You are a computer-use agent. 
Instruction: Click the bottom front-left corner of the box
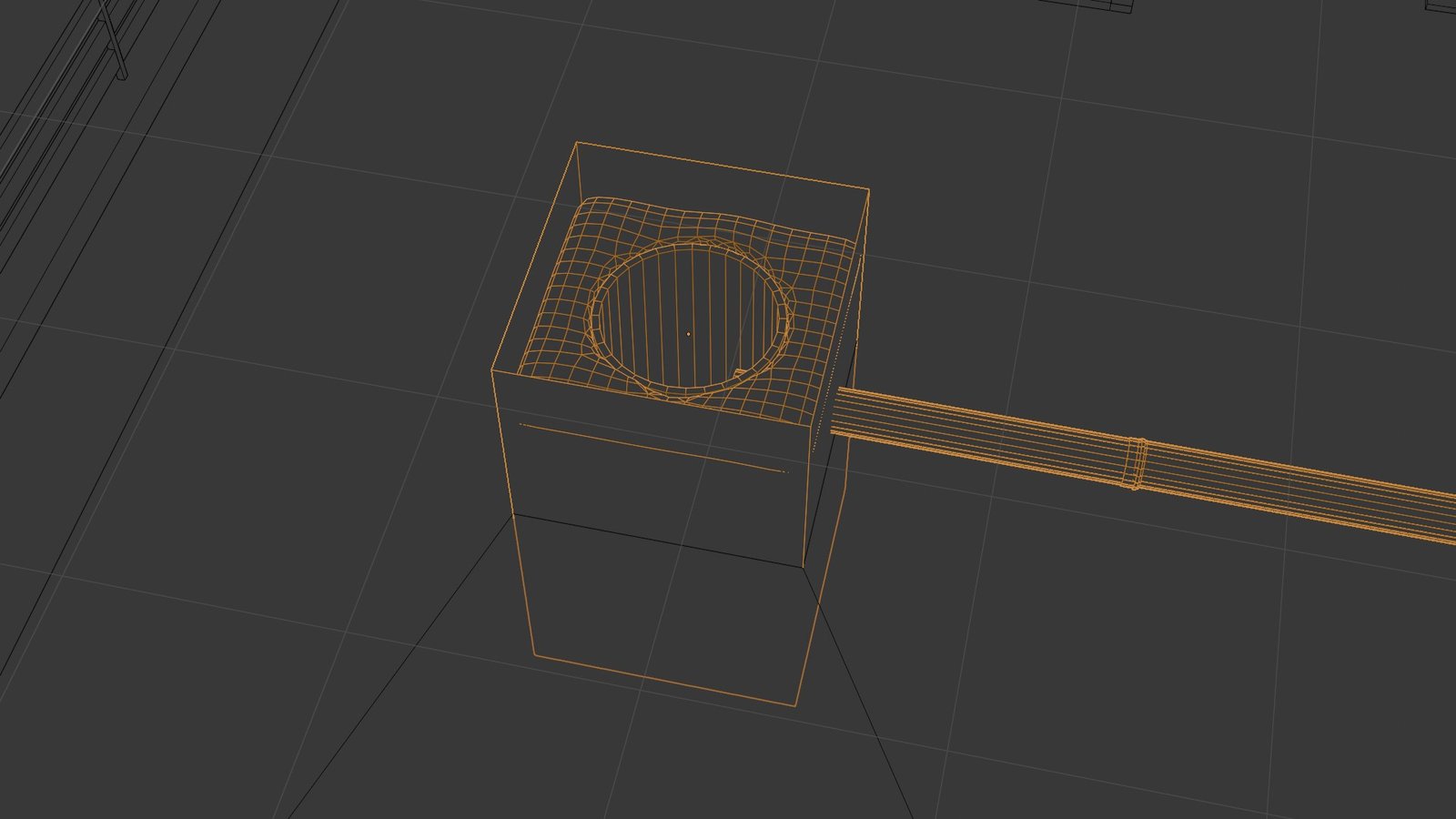click(x=533, y=654)
